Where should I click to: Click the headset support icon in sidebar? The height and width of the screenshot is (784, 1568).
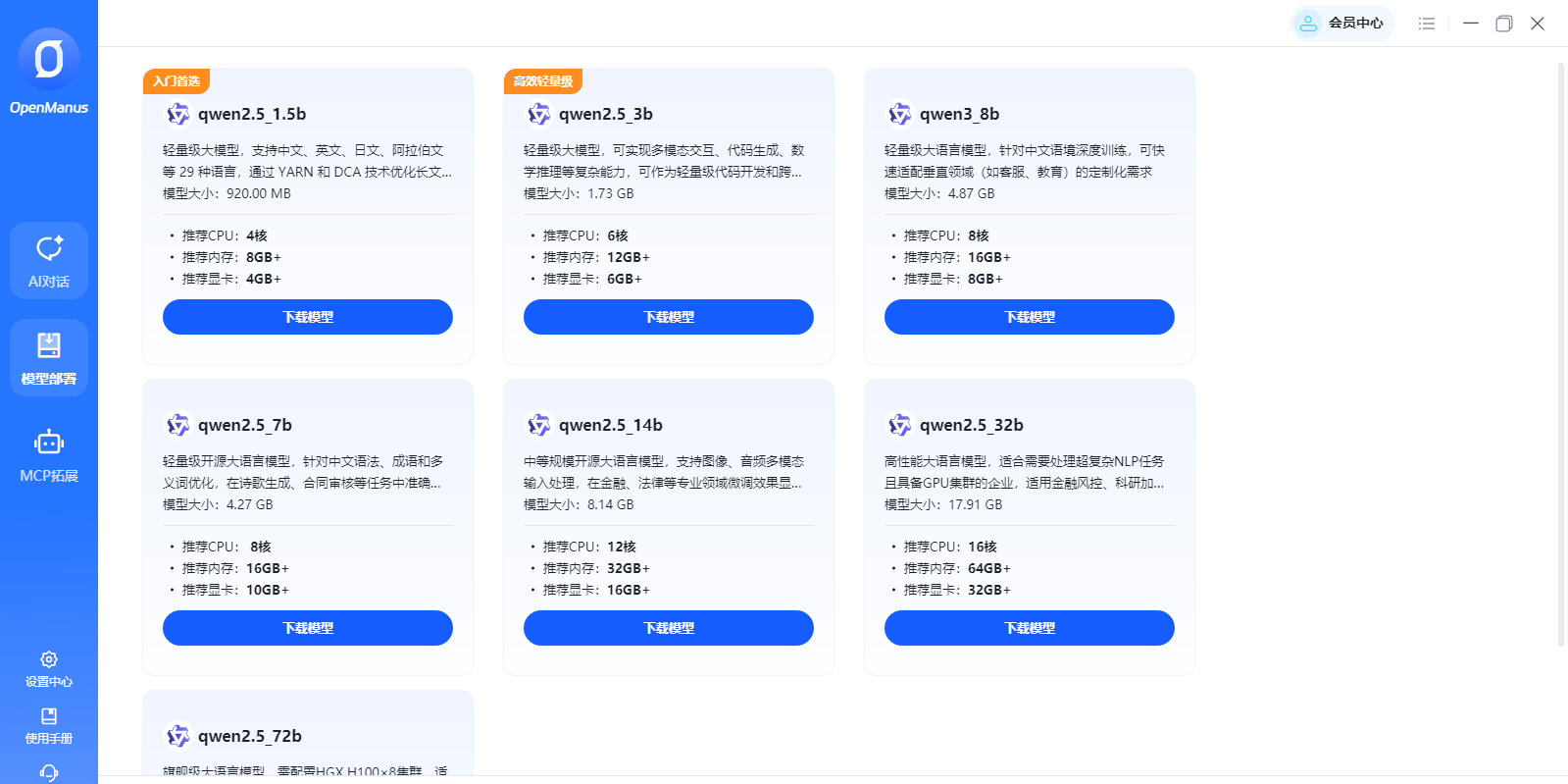[x=49, y=773]
